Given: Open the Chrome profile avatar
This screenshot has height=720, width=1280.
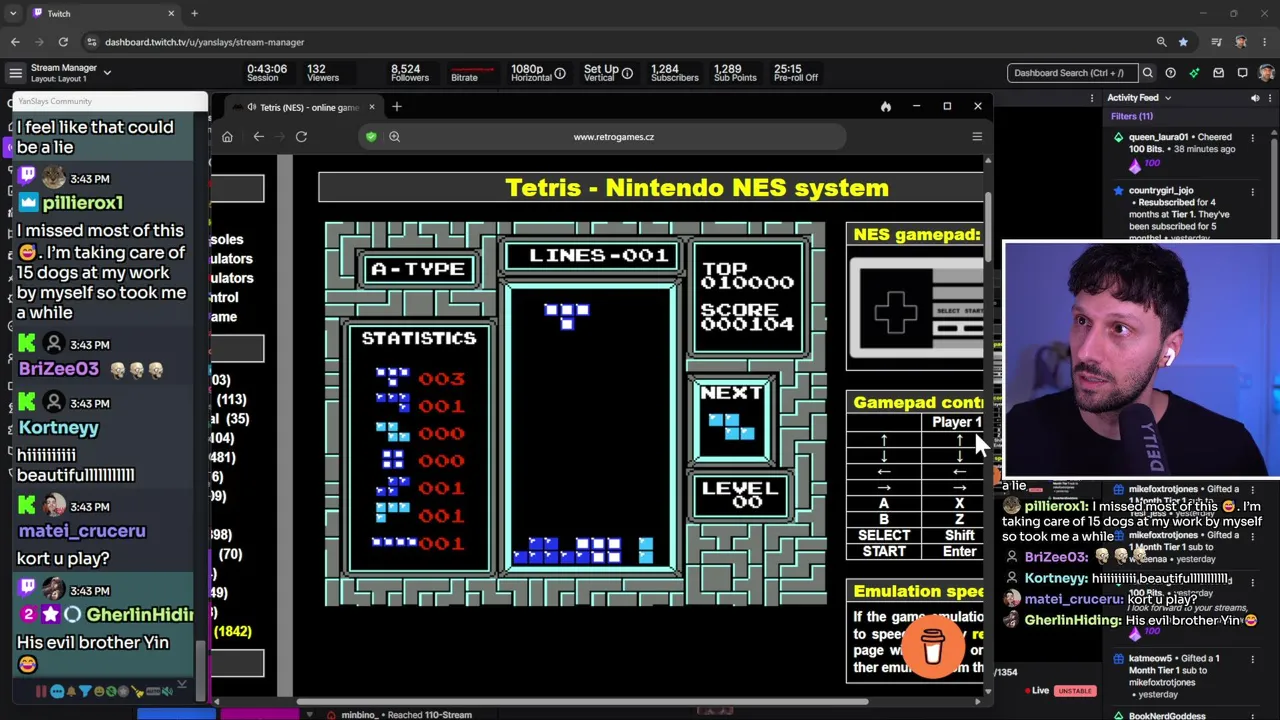Looking at the screenshot, I should 1241,42.
